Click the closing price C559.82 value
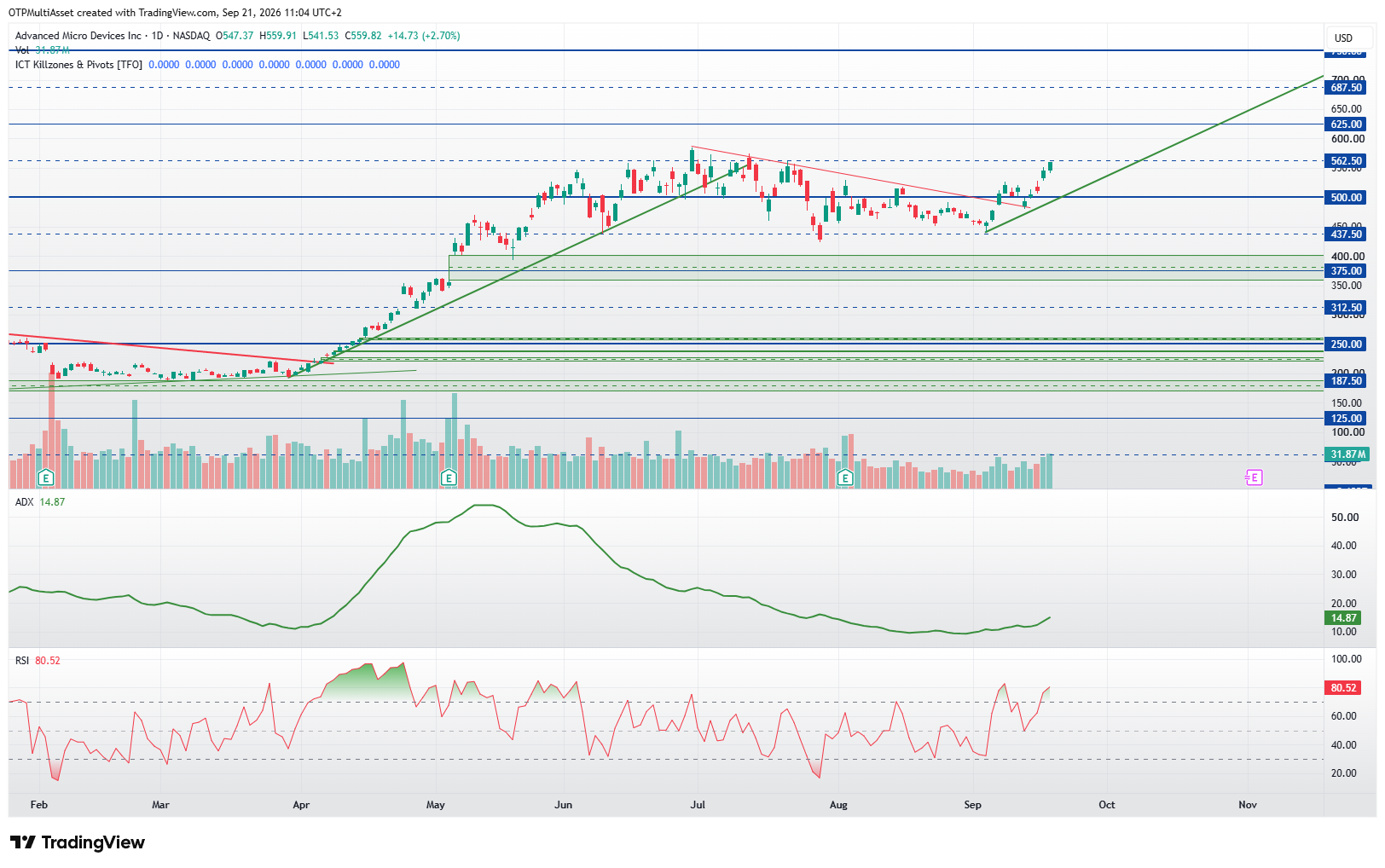1385x868 pixels. tap(363, 36)
